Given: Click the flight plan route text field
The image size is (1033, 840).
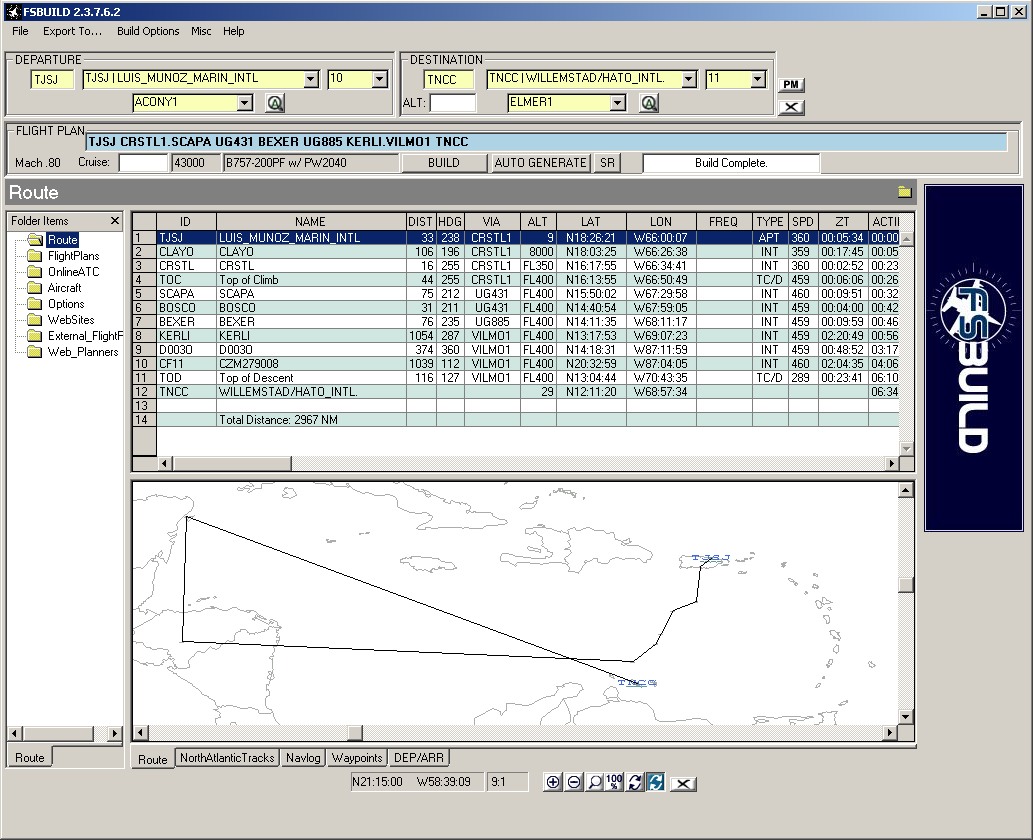Looking at the screenshot, I should [547, 142].
